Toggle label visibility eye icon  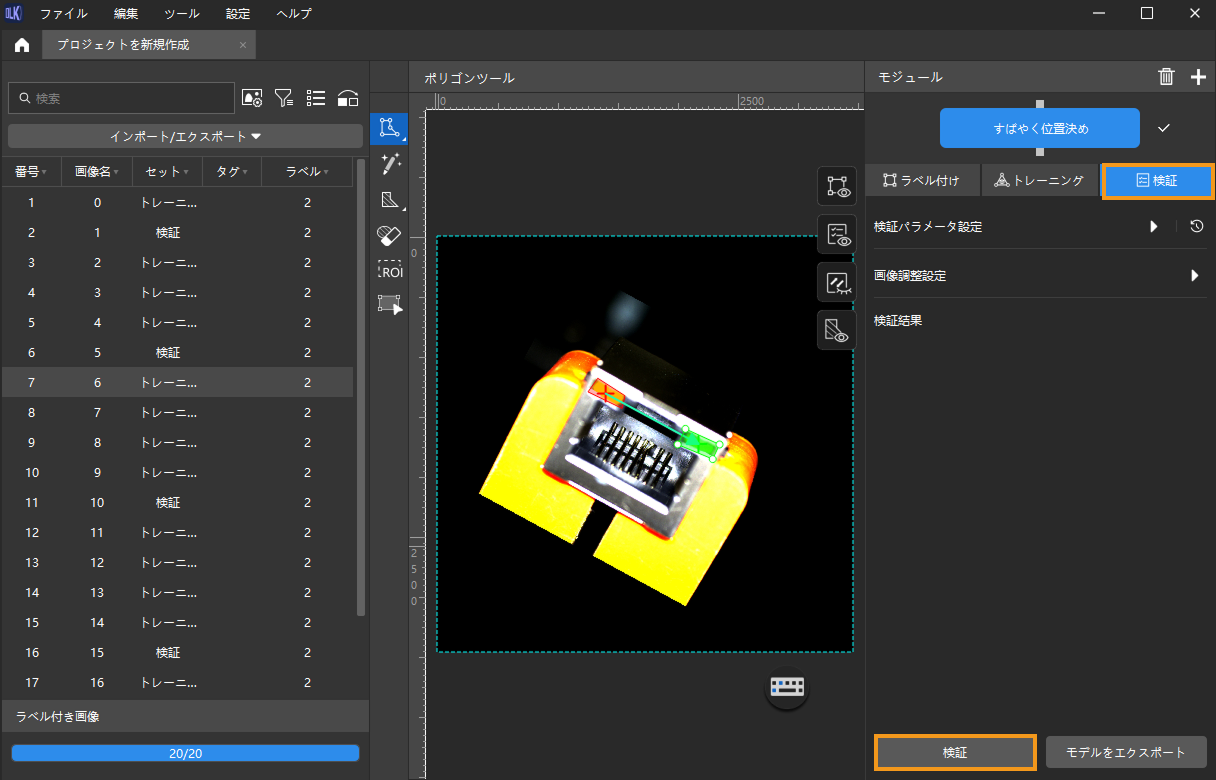[x=836, y=186]
